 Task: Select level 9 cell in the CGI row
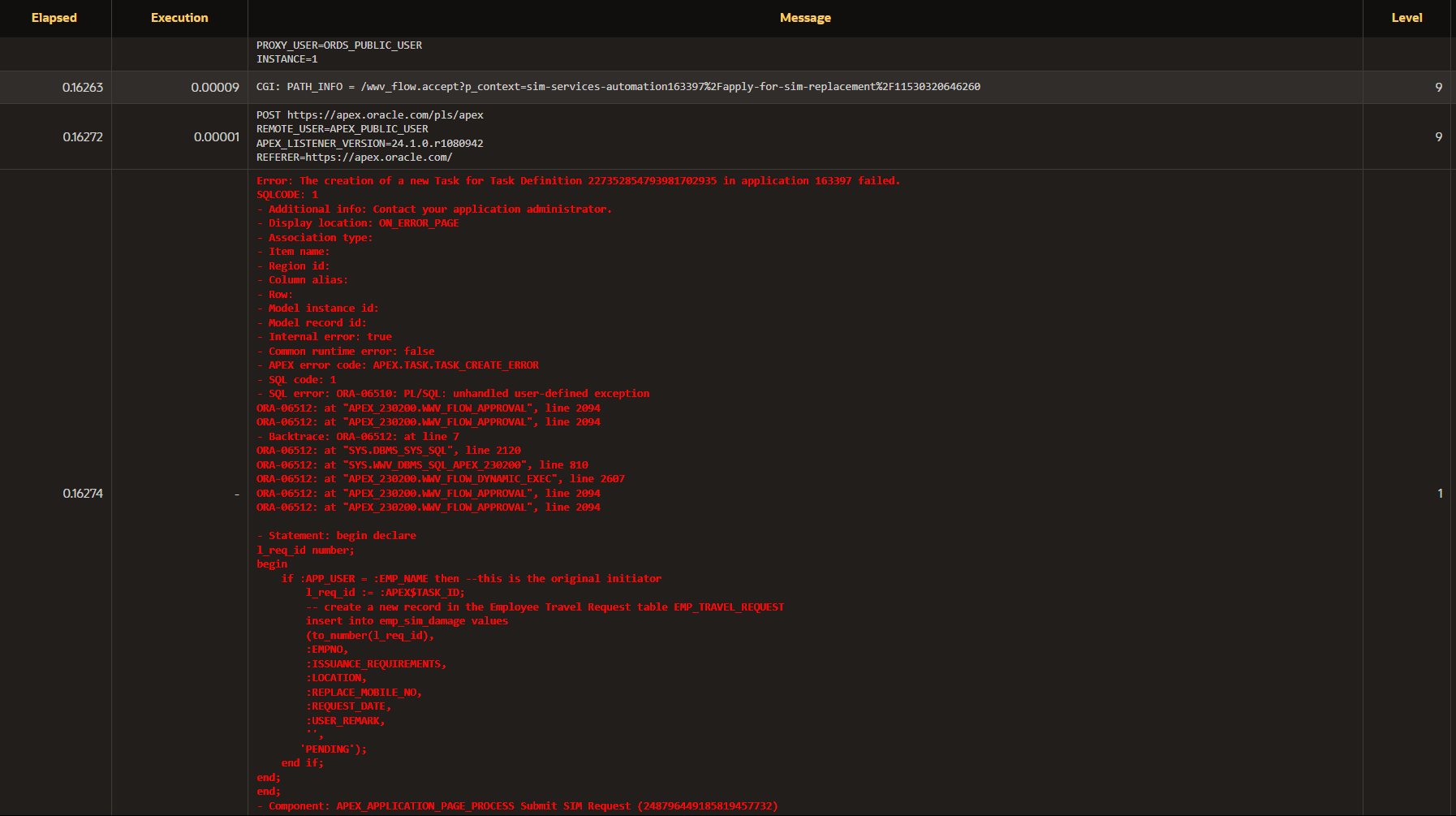pyautogui.click(x=1438, y=88)
